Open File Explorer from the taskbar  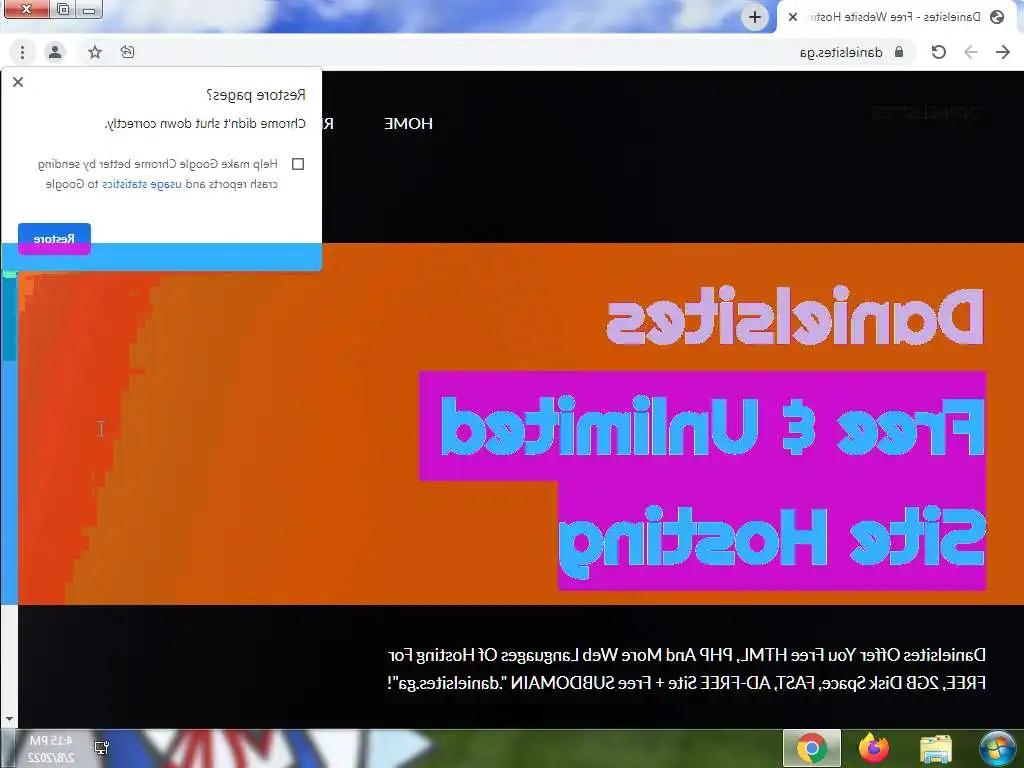[935, 749]
